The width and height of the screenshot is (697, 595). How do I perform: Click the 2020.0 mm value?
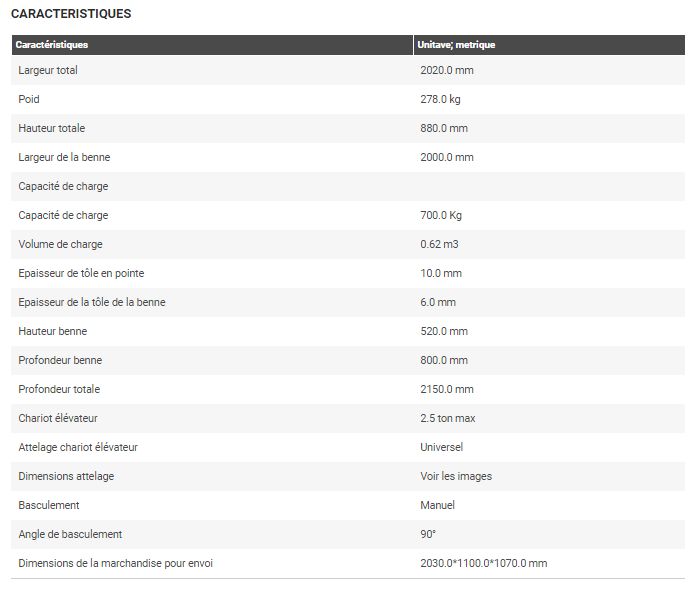[444, 70]
